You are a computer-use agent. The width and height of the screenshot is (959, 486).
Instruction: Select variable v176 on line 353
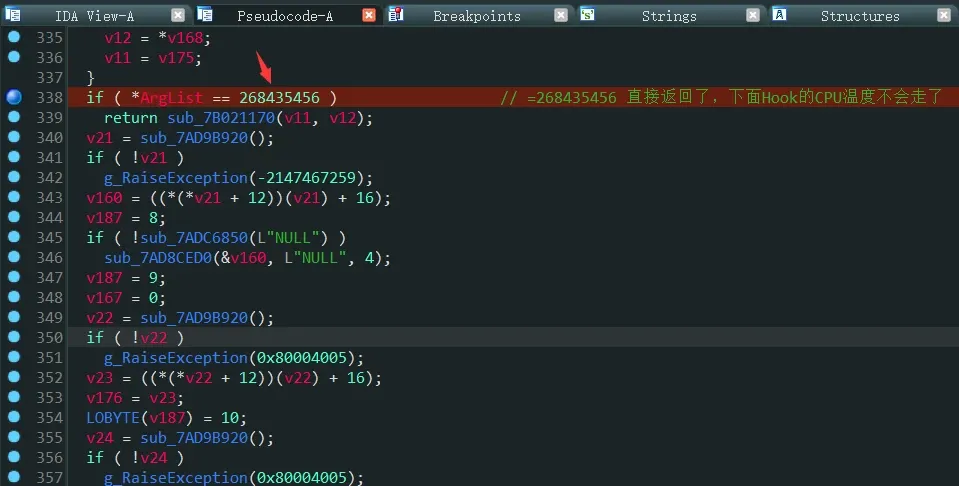coord(104,398)
